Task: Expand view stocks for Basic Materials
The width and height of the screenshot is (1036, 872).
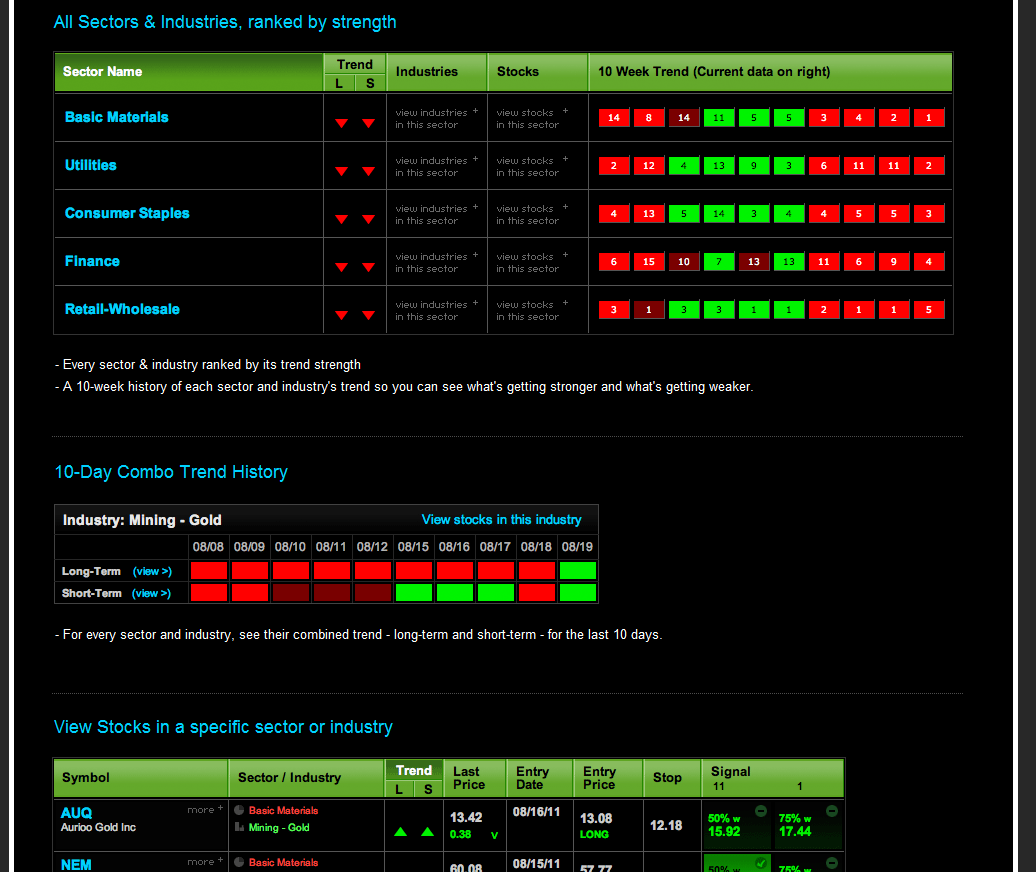Action: 532,118
